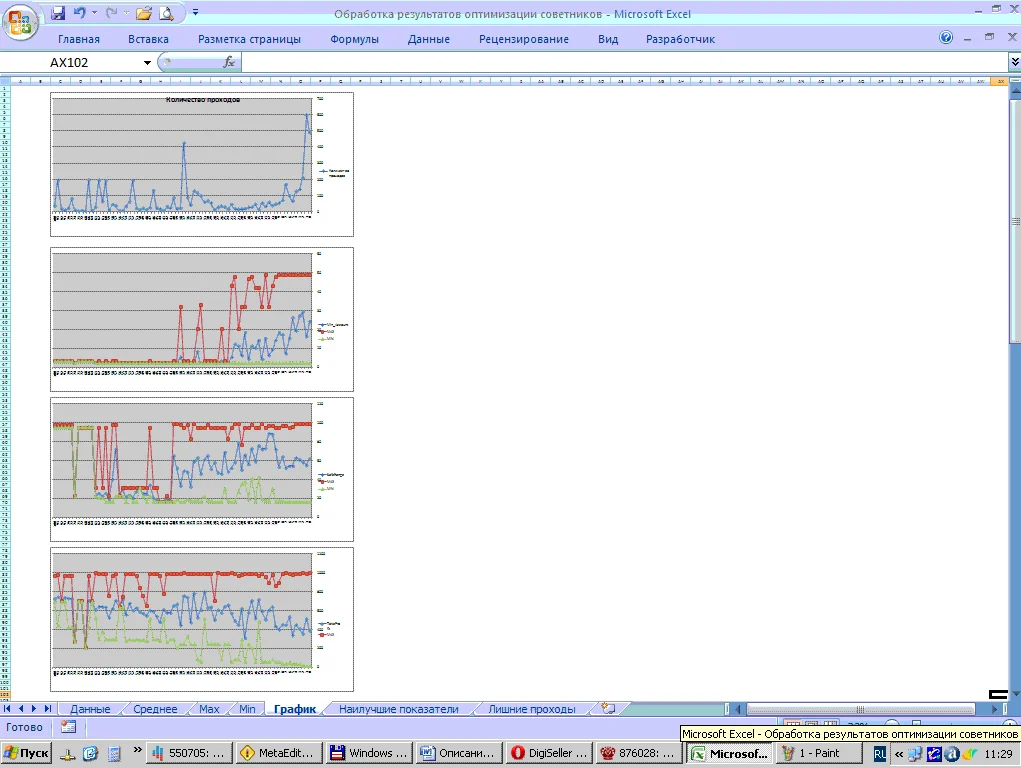Switch to MetaEditor in the taskbar

279,753
